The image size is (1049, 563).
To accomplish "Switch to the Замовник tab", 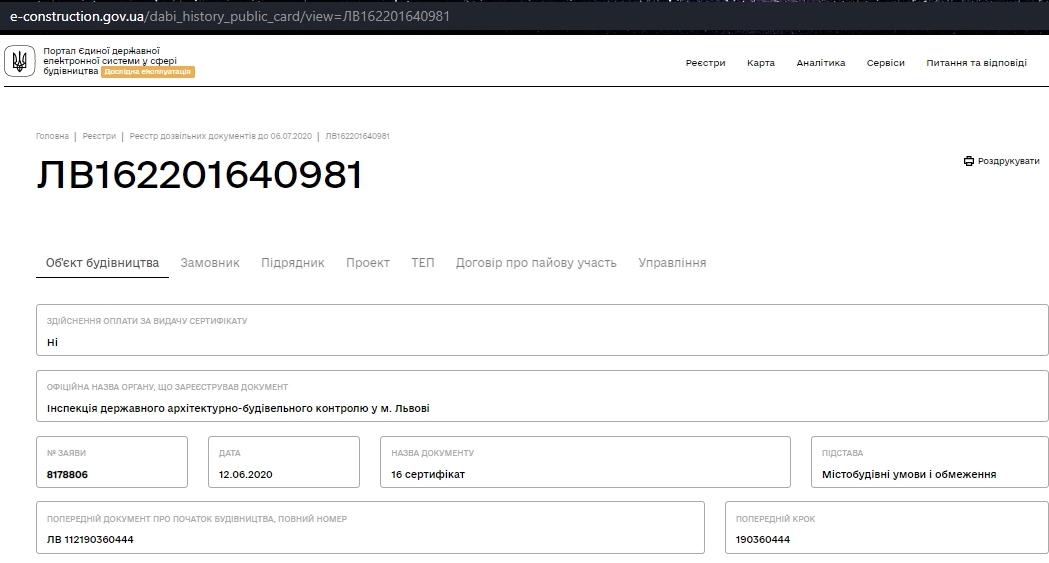I will [210, 263].
